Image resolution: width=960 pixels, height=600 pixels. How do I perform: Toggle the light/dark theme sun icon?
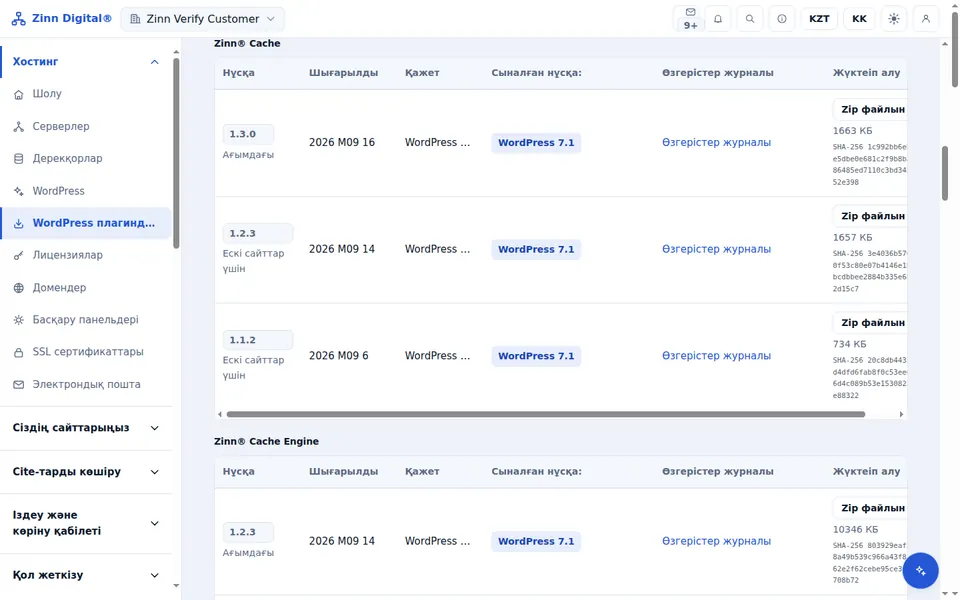pos(894,19)
